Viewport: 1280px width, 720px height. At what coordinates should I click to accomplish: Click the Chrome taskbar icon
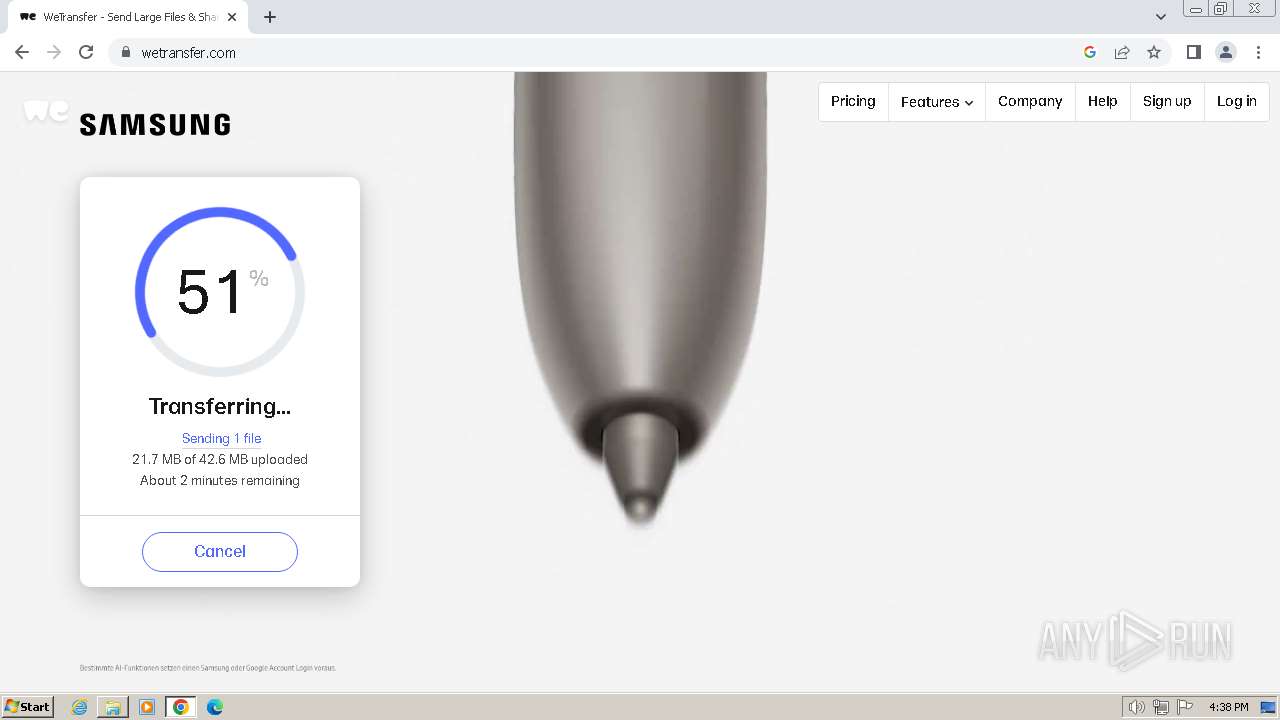tap(181, 707)
